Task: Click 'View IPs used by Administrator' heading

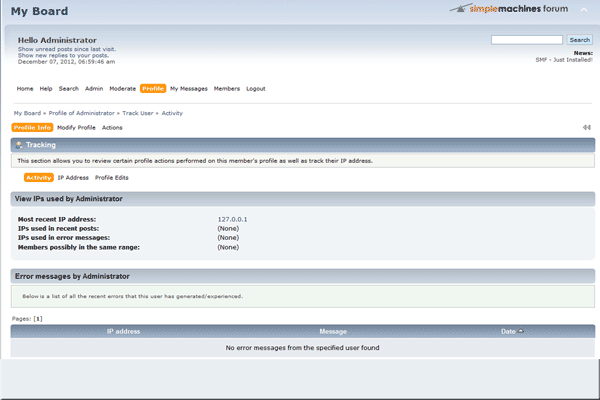Action: point(68,199)
